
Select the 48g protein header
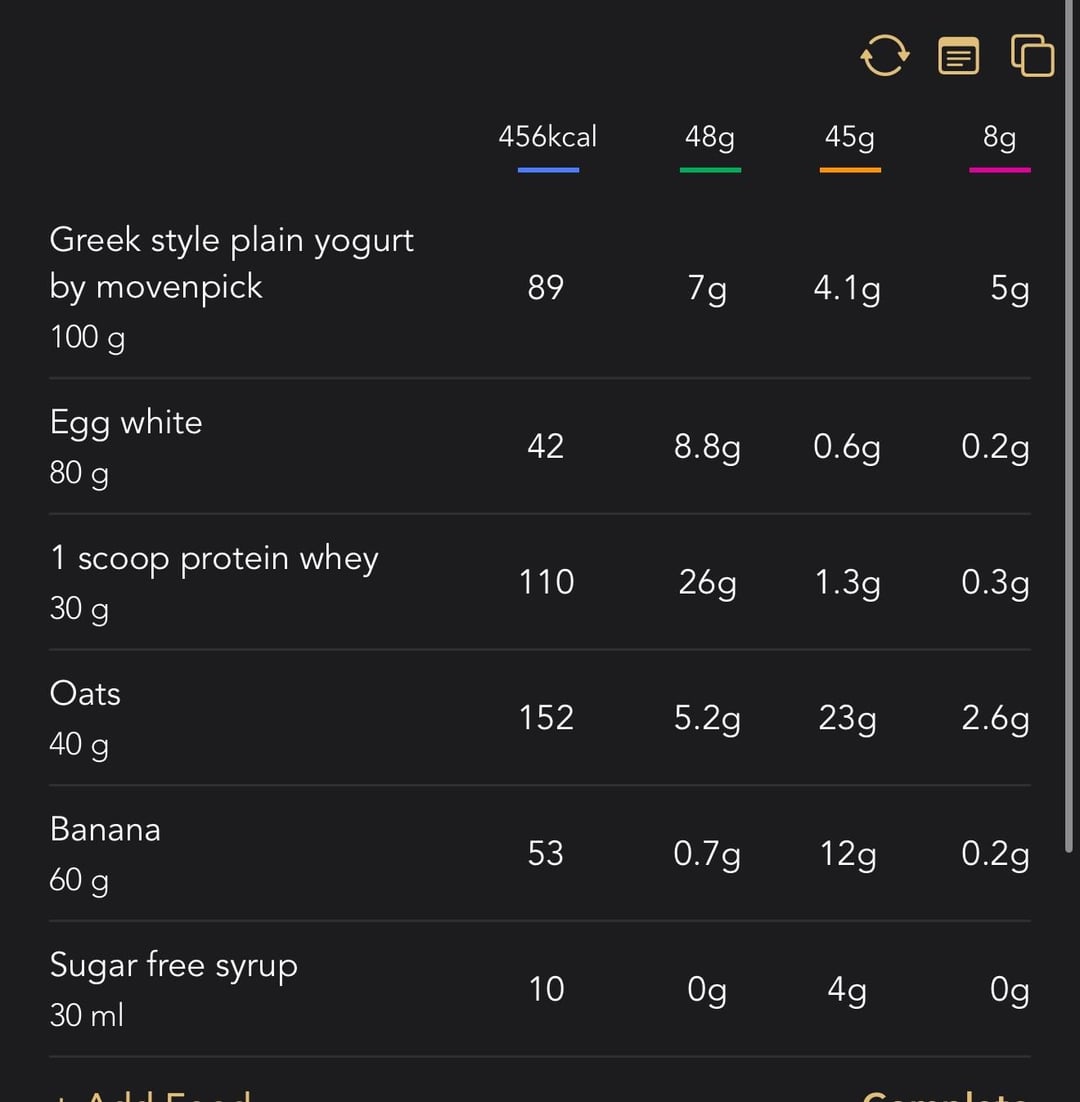point(710,136)
